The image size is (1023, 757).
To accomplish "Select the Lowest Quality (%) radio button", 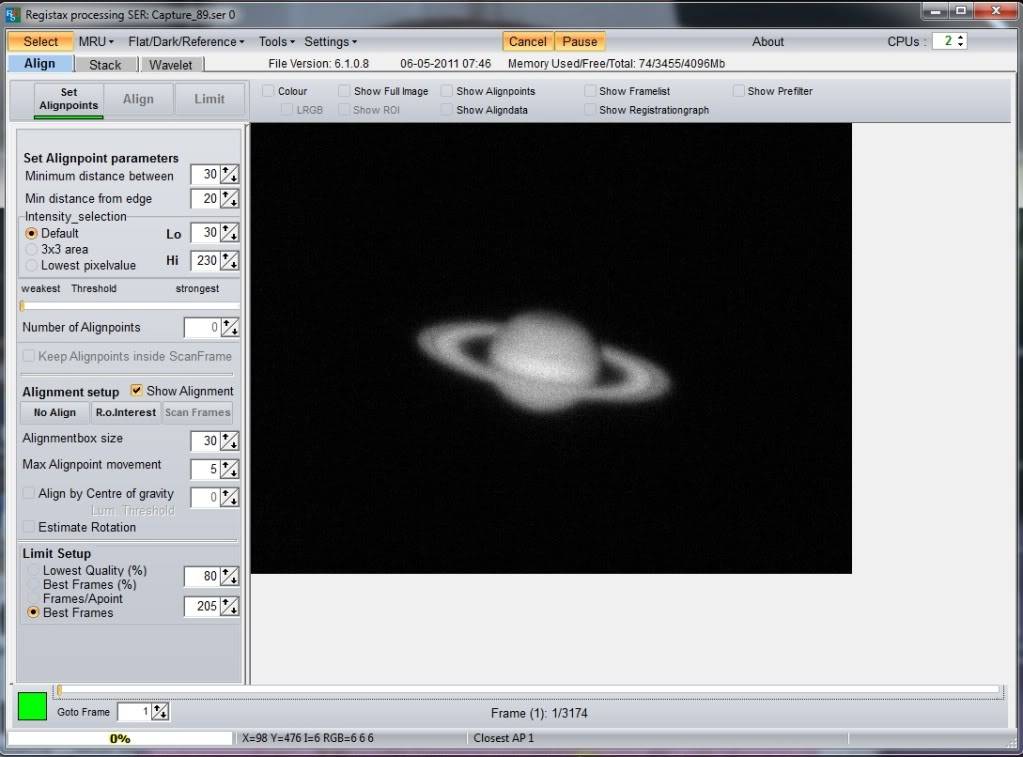I will (33, 570).
